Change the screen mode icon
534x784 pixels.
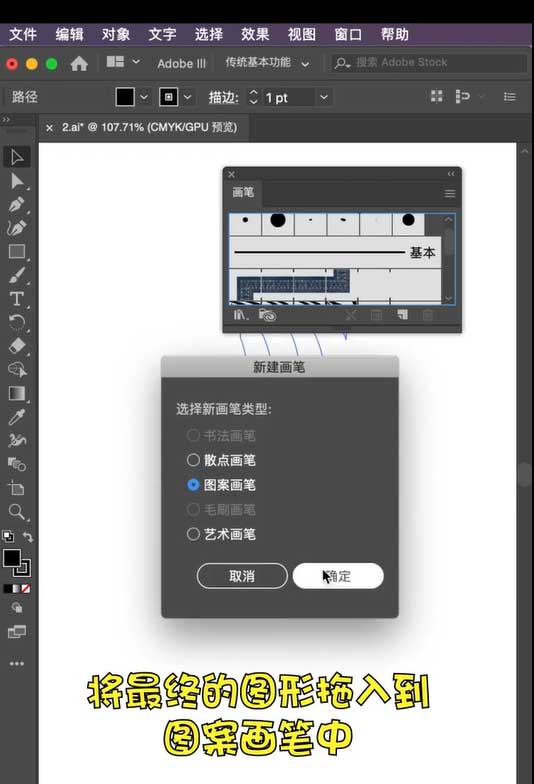click(x=17, y=632)
